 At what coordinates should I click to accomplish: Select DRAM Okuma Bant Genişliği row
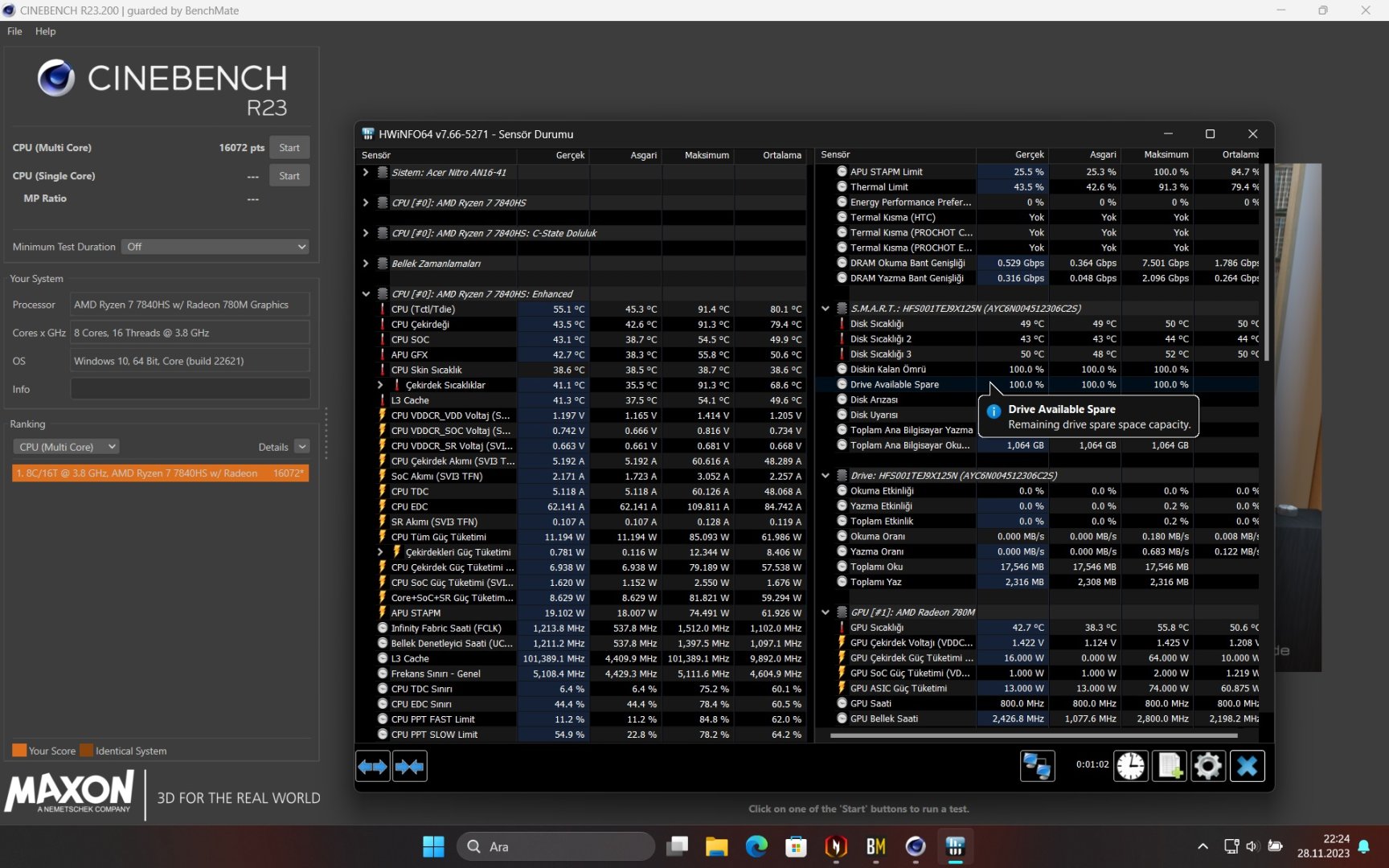(x=1038, y=263)
